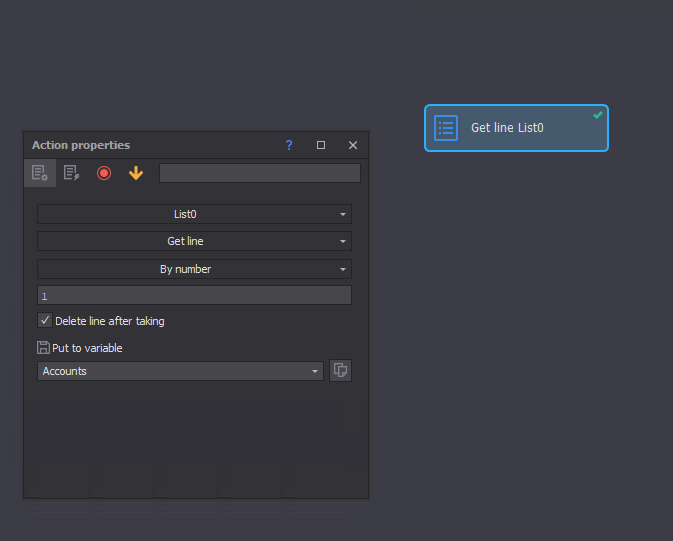Image resolution: width=673 pixels, height=541 pixels.
Task: Click the line number input field
Action: tap(194, 296)
